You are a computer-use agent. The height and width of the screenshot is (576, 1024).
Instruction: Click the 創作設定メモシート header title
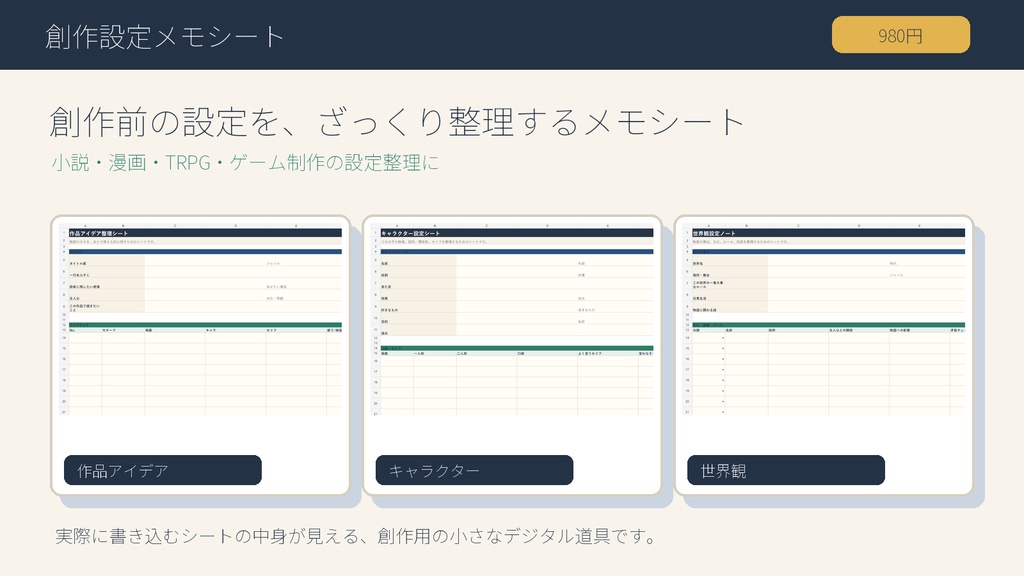(165, 37)
